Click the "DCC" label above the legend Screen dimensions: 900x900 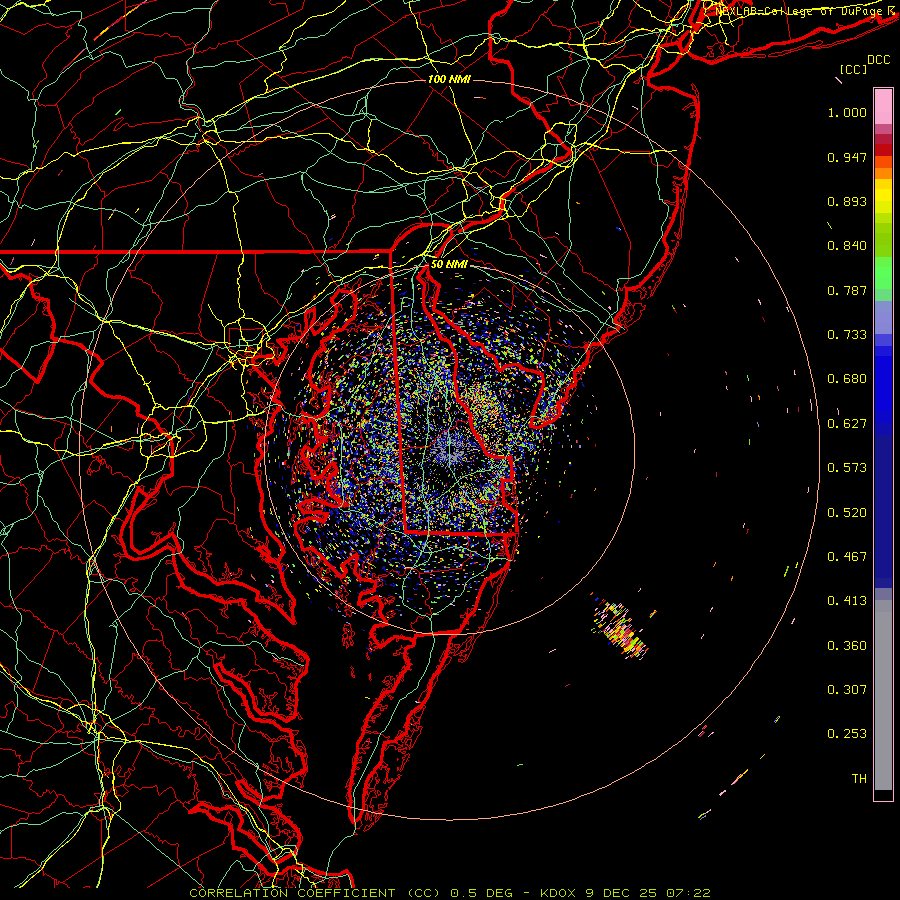(x=878, y=60)
